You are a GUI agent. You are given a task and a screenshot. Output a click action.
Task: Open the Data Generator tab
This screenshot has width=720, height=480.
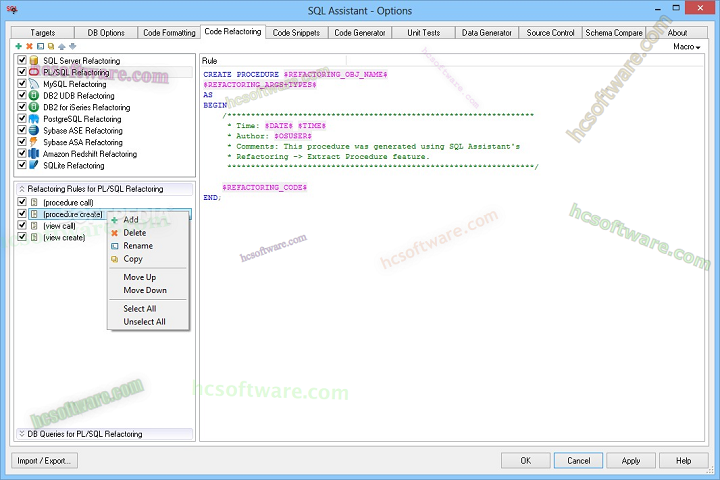coord(487,33)
